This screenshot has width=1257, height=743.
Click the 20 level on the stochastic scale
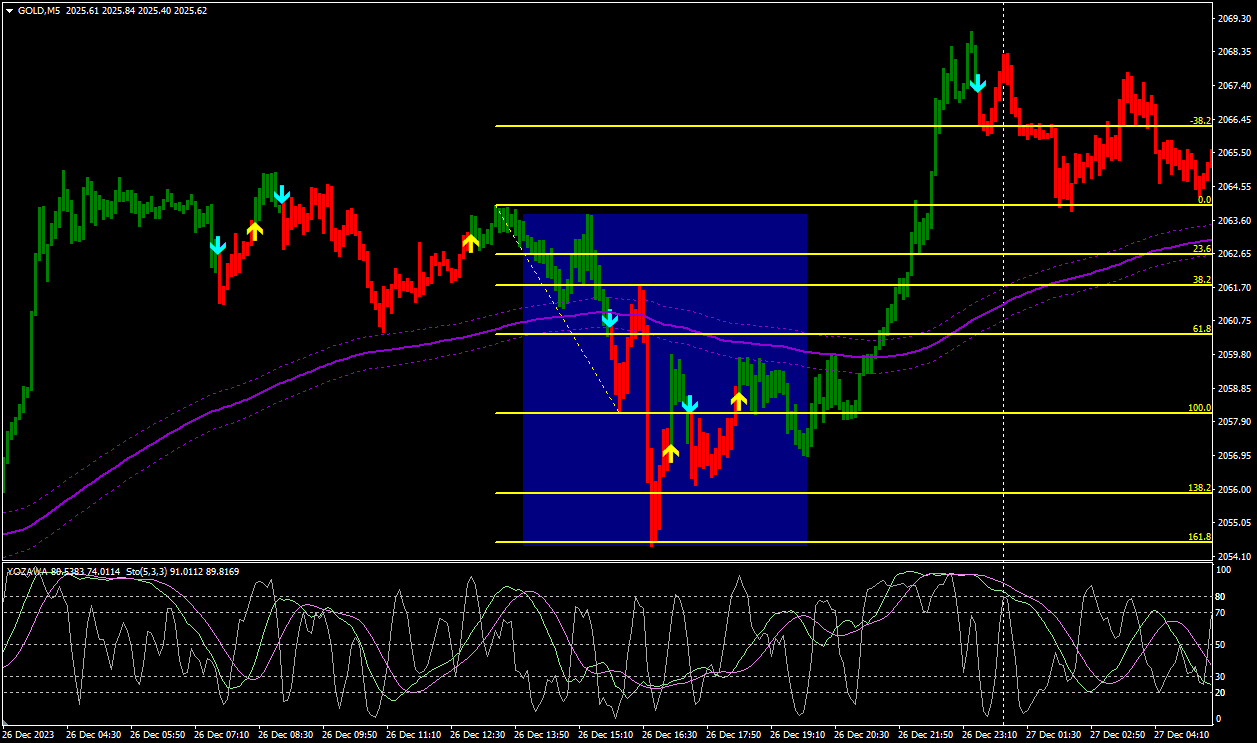point(1221,692)
